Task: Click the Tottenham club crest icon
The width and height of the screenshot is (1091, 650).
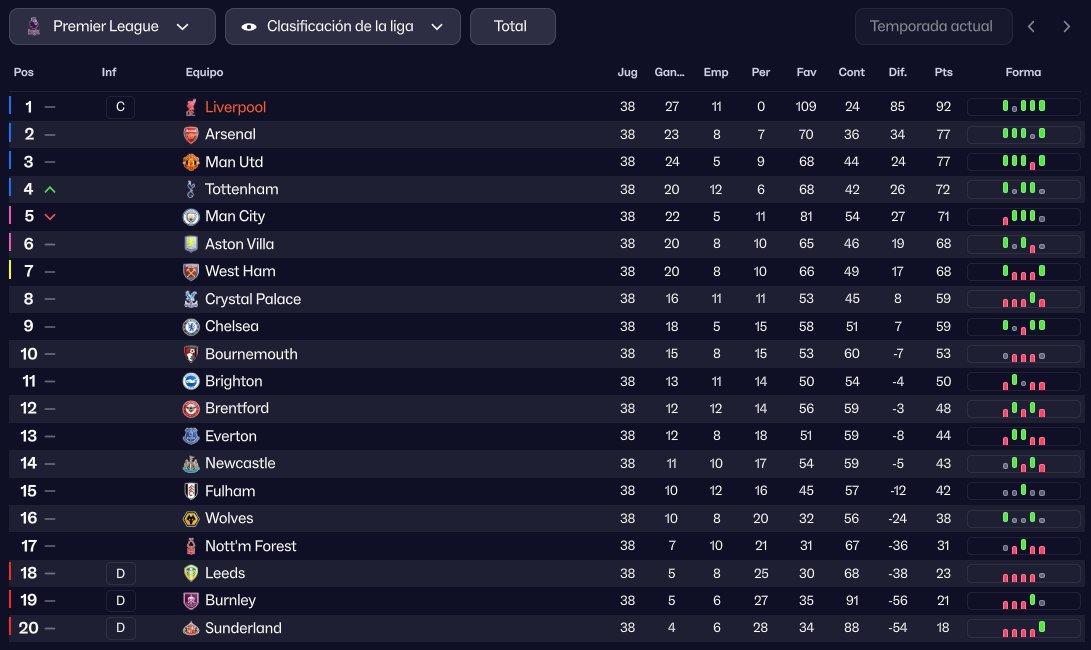Action: (x=191, y=189)
